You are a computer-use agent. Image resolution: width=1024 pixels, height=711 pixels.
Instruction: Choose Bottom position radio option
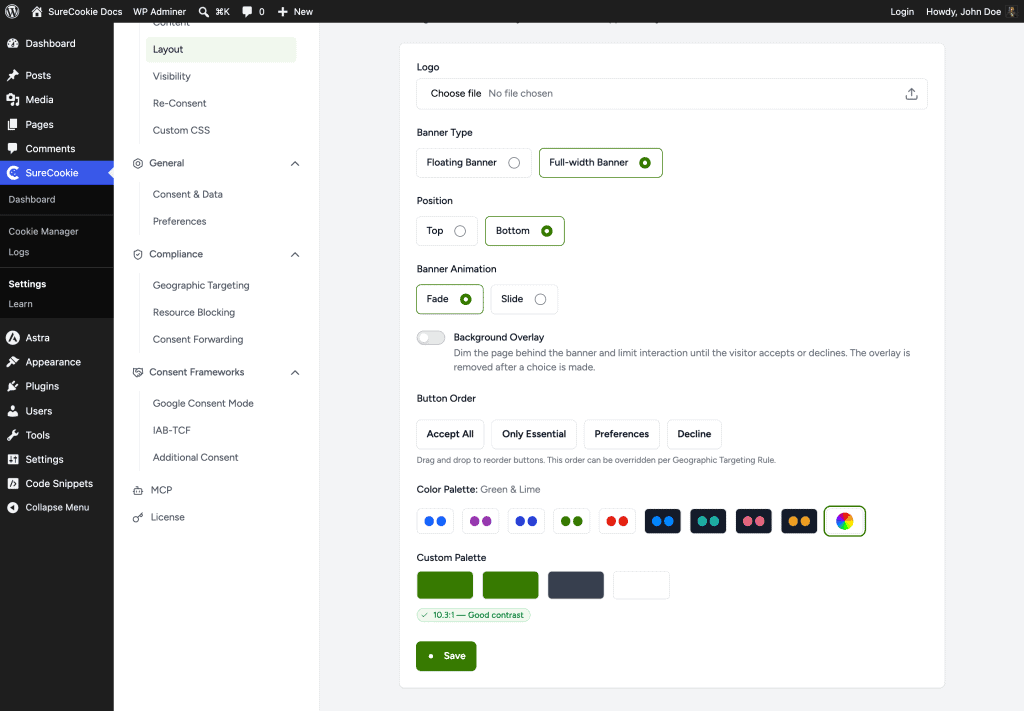pos(524,231)
